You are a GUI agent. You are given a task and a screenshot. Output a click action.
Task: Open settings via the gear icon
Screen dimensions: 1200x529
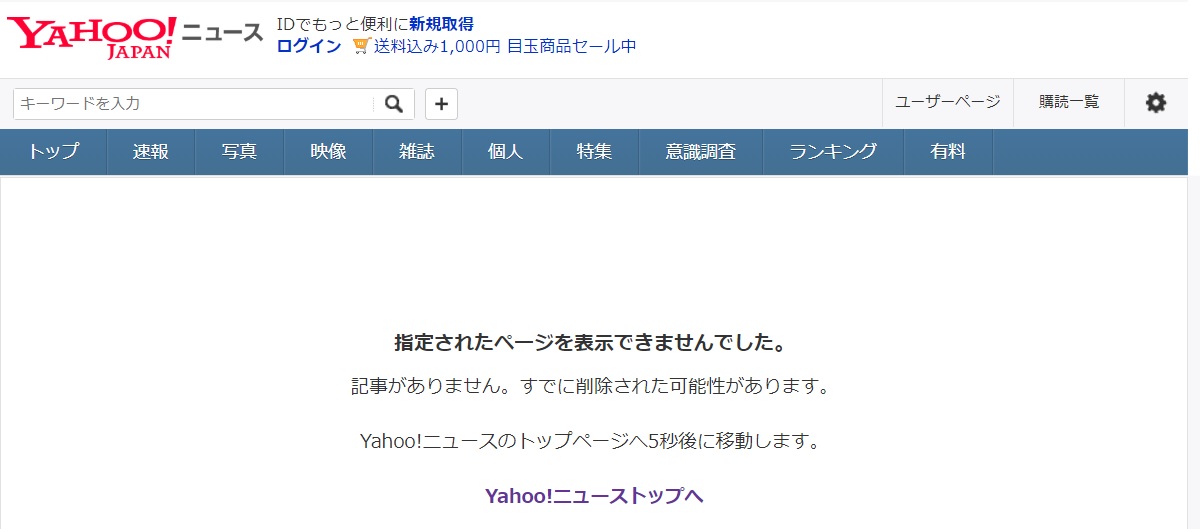click(1155, 103)
